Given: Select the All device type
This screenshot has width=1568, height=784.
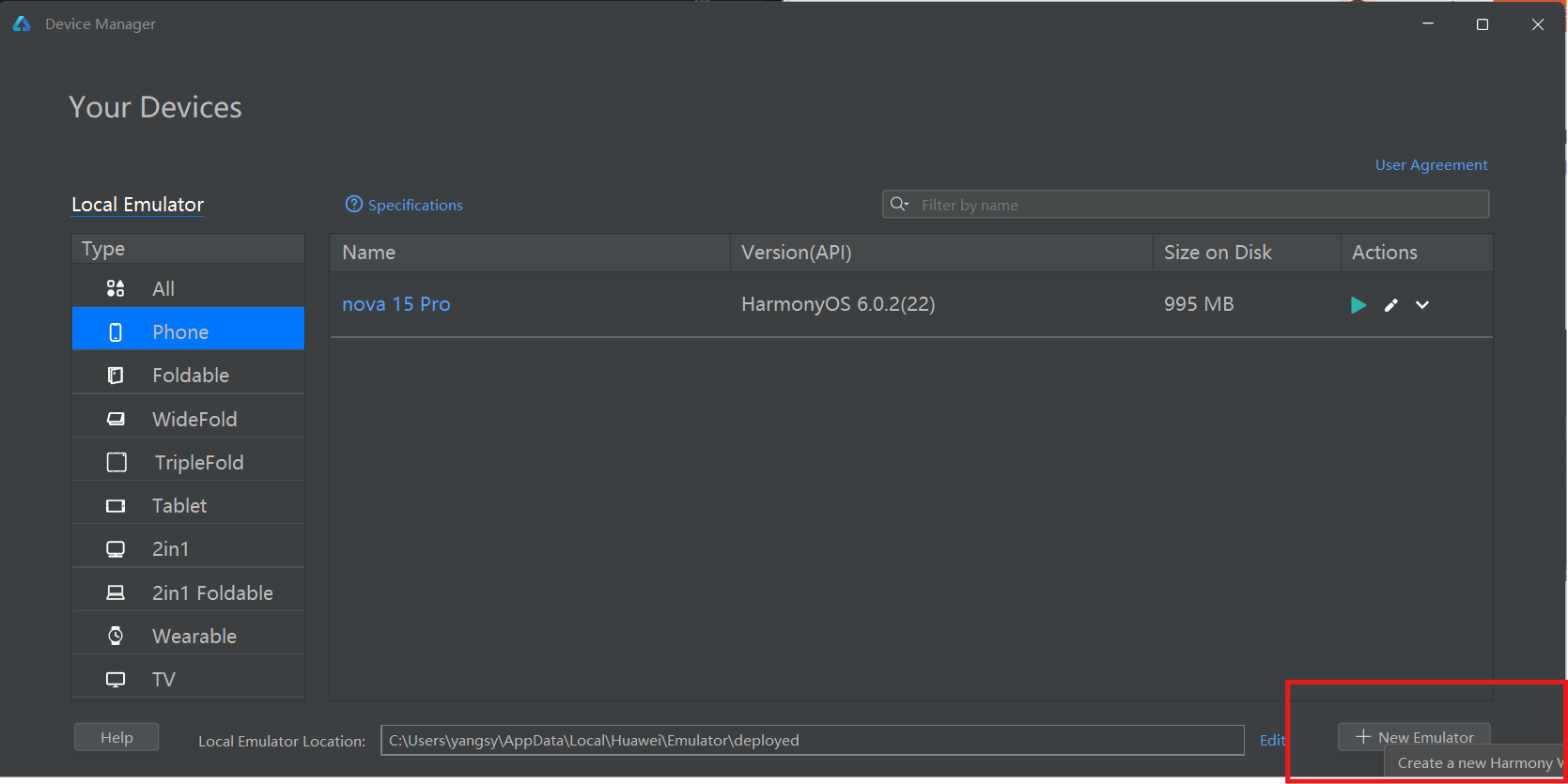Looking at the screenshot, I should (188, 288).
